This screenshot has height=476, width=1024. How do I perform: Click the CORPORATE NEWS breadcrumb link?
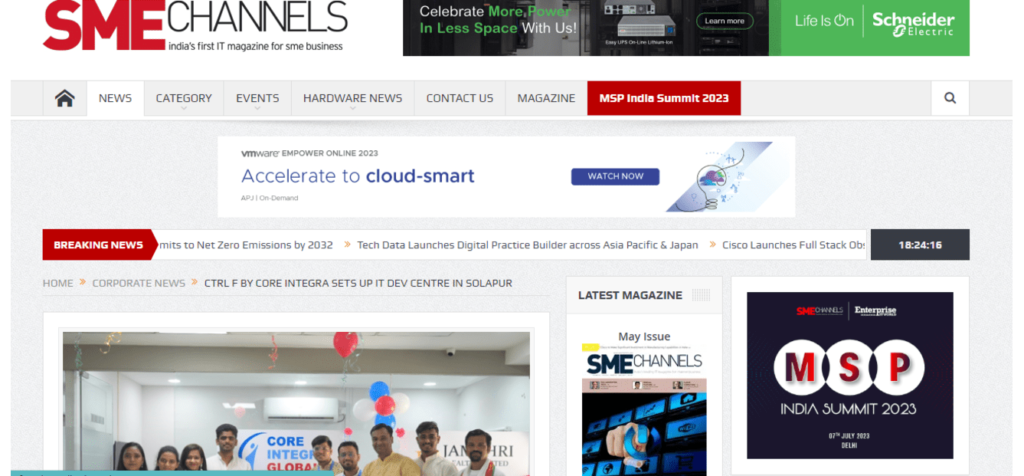pos(138,283)
